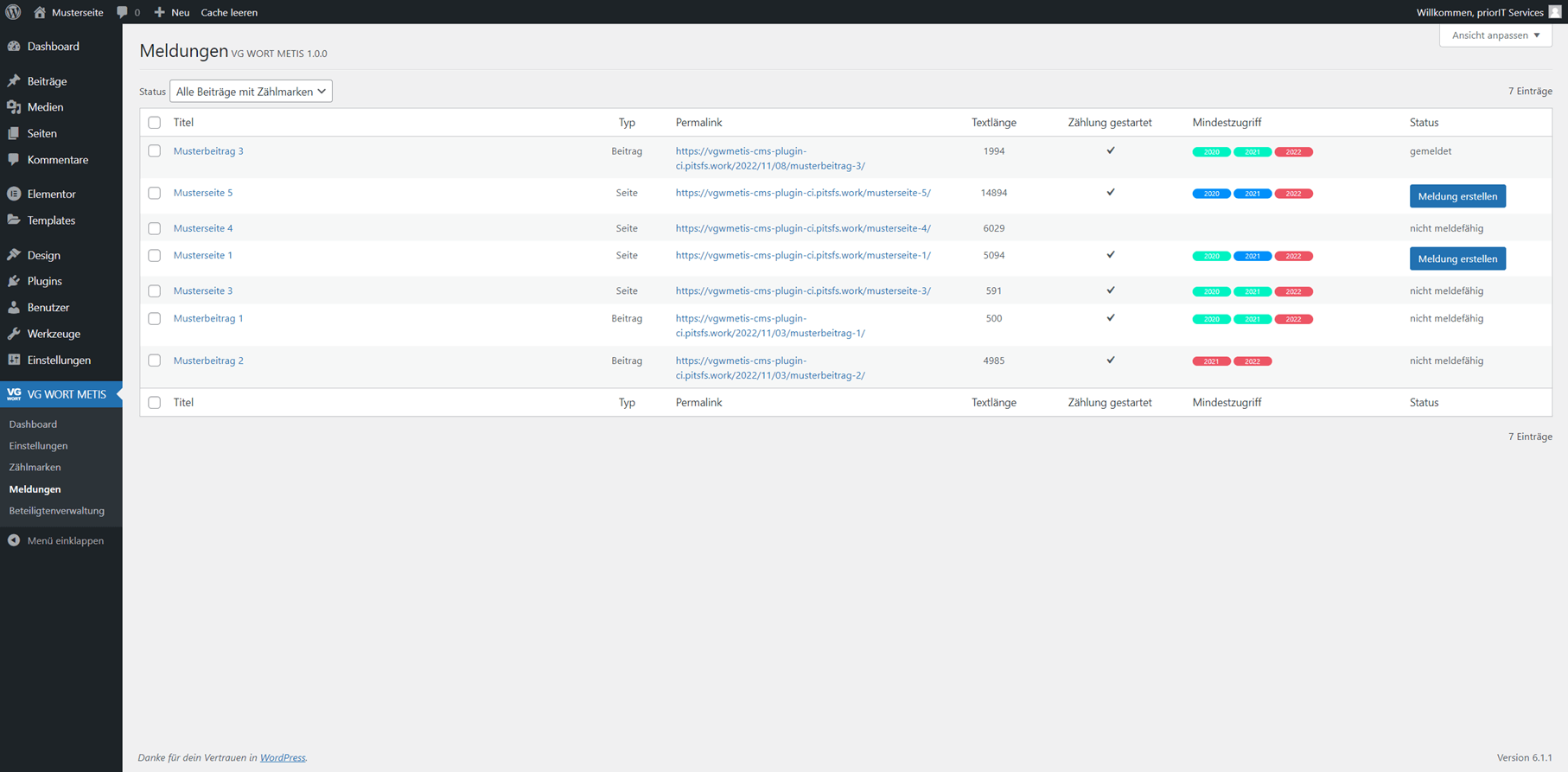Check the box for Musterseite 5
Viewport: 1568px width, 772px height.
(x=155, y=193)
